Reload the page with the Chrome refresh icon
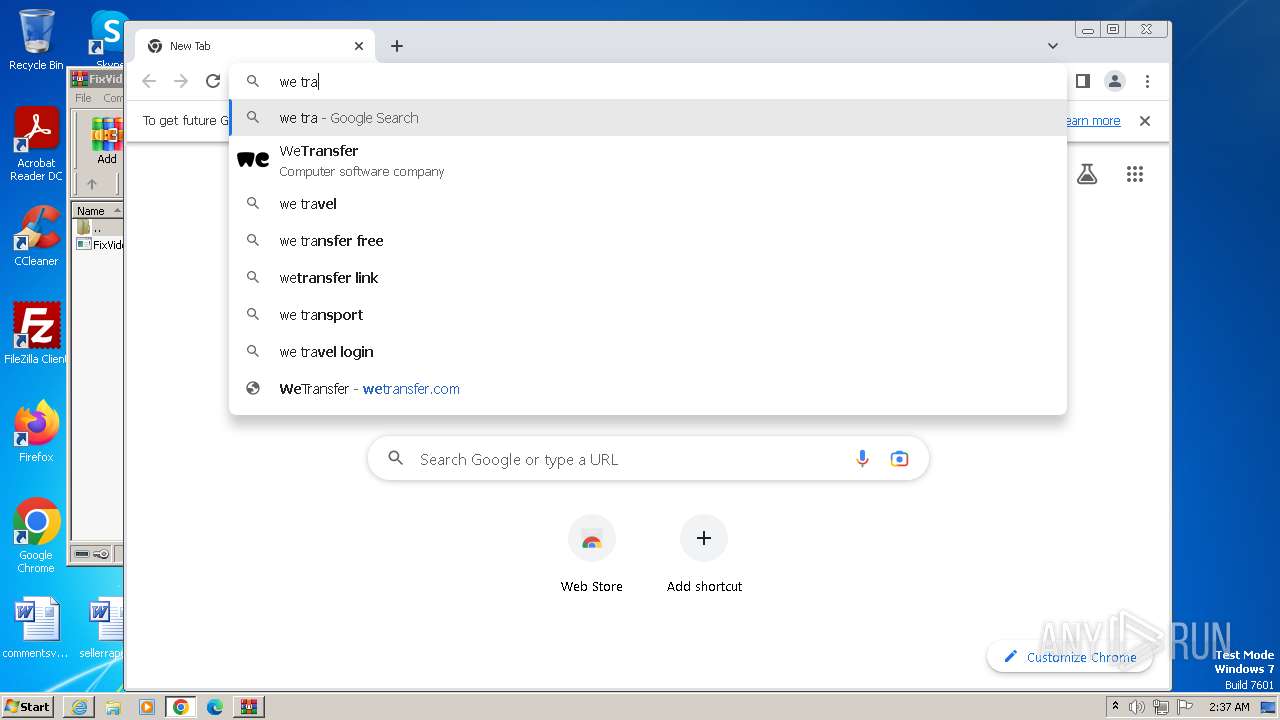The height and width of the screenshot is (720, 1280). tap(212, 81)
